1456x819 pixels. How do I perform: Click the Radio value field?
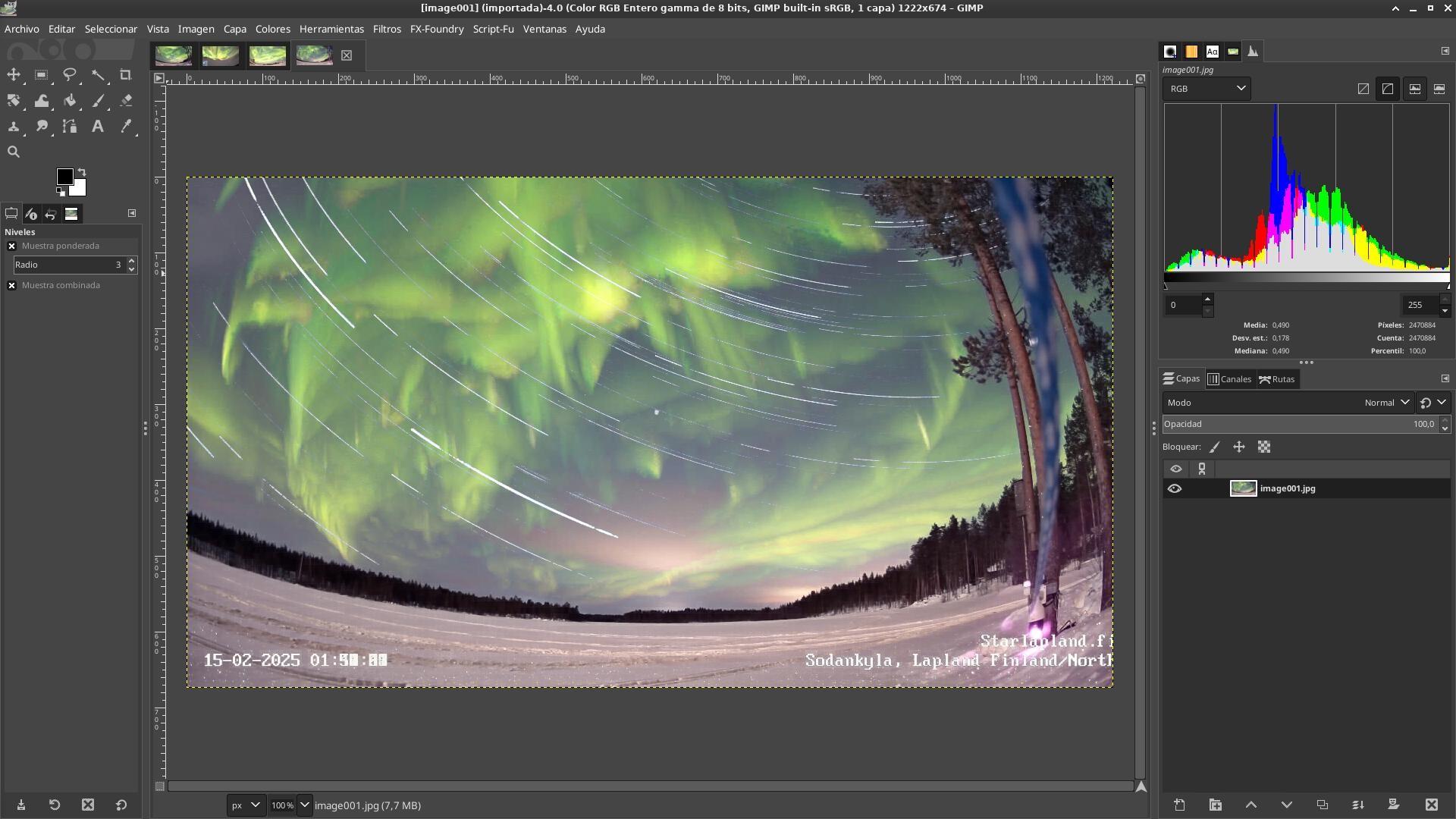click(68, 265)
